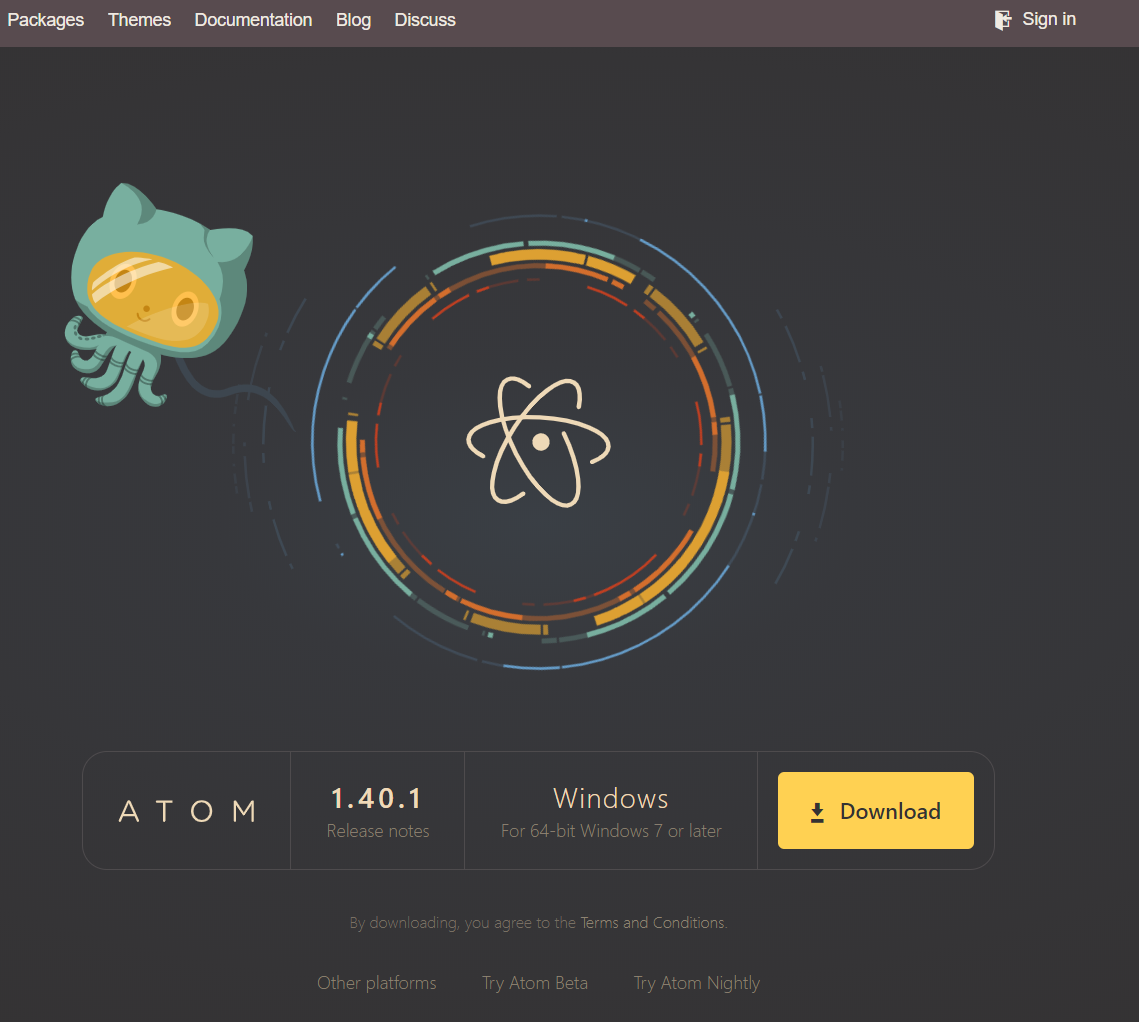Open the Blog link
This screenshot has width=1139, height=1022.
point(353,20)
